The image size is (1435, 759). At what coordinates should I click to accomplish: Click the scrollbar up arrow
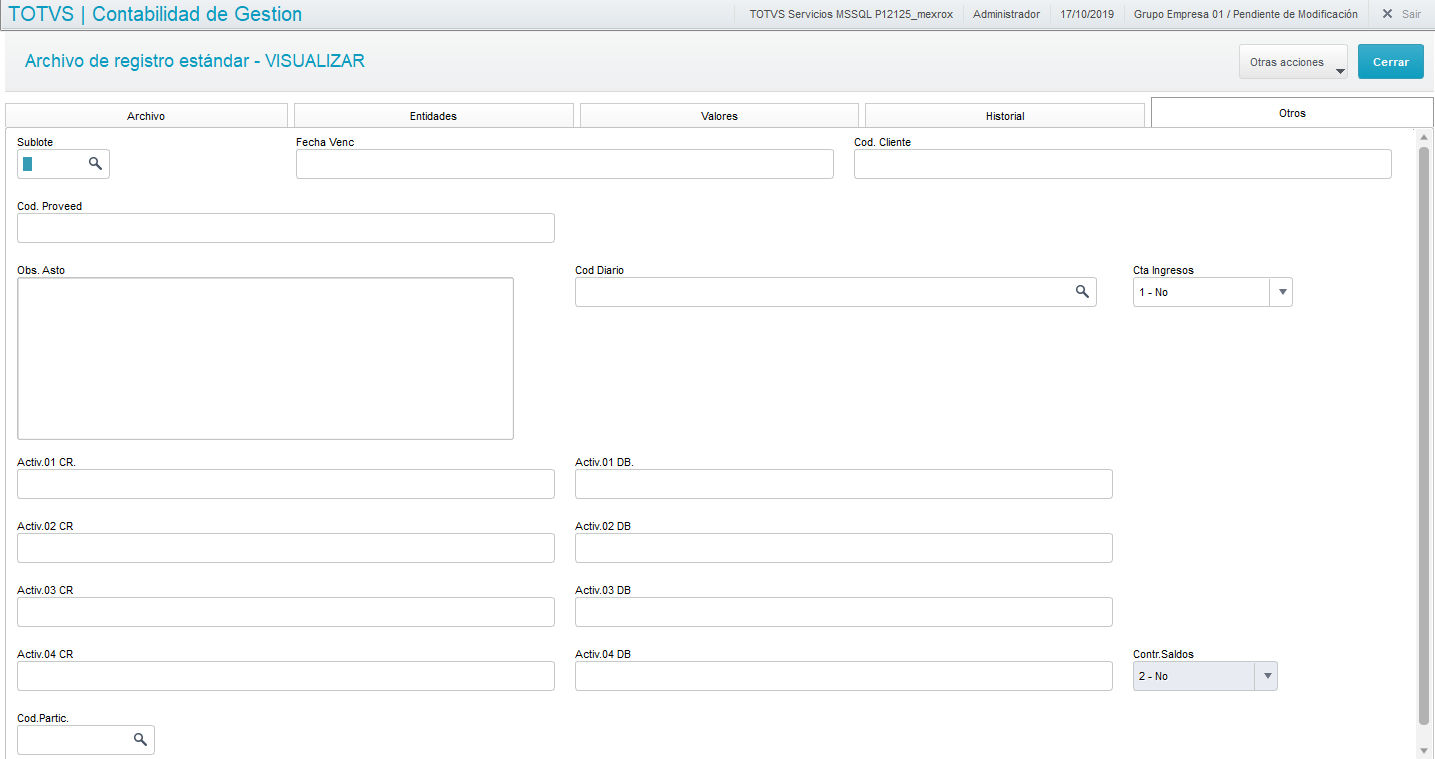pos(1424,136)
